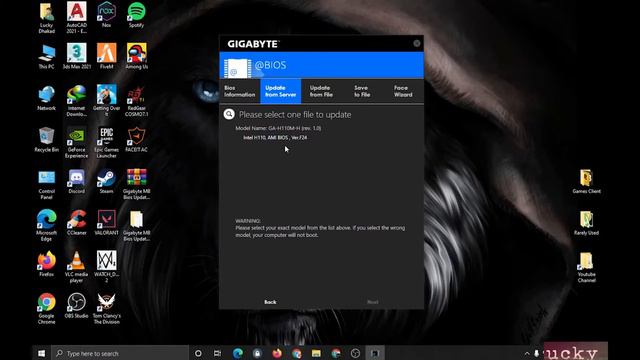Open the Epic Games Launcher shortcut
The image size is (640, 360).
(107, 143)
